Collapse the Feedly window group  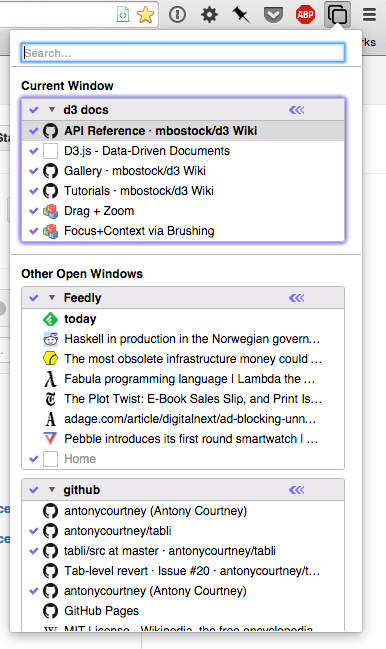point(52,298)
